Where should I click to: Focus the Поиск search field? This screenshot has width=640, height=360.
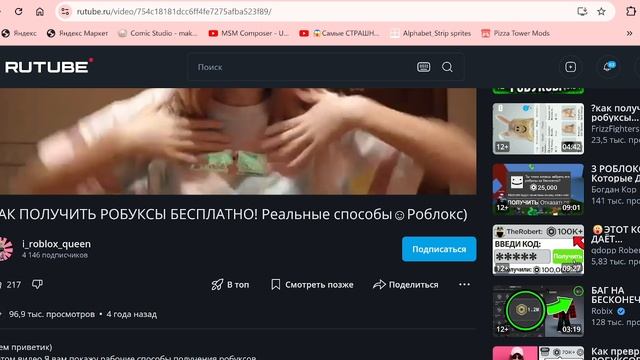(x=302, y=67)
